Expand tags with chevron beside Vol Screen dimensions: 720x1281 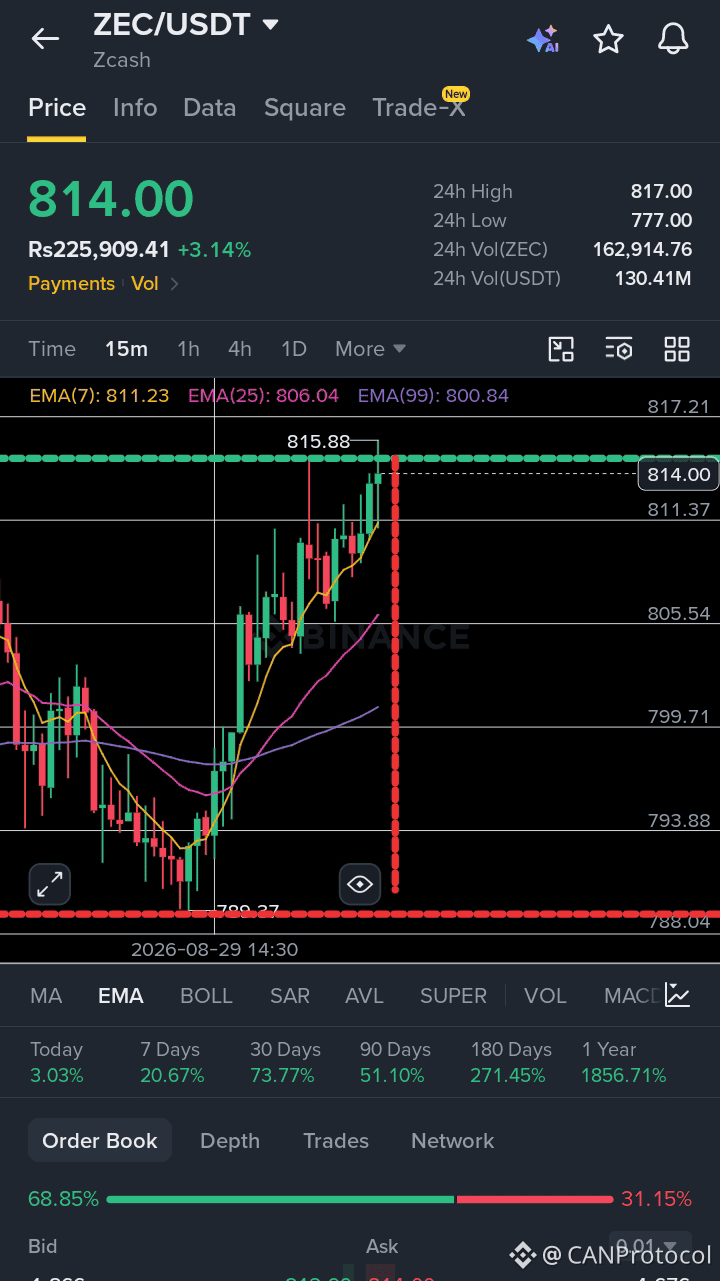[x=174, y=284]
